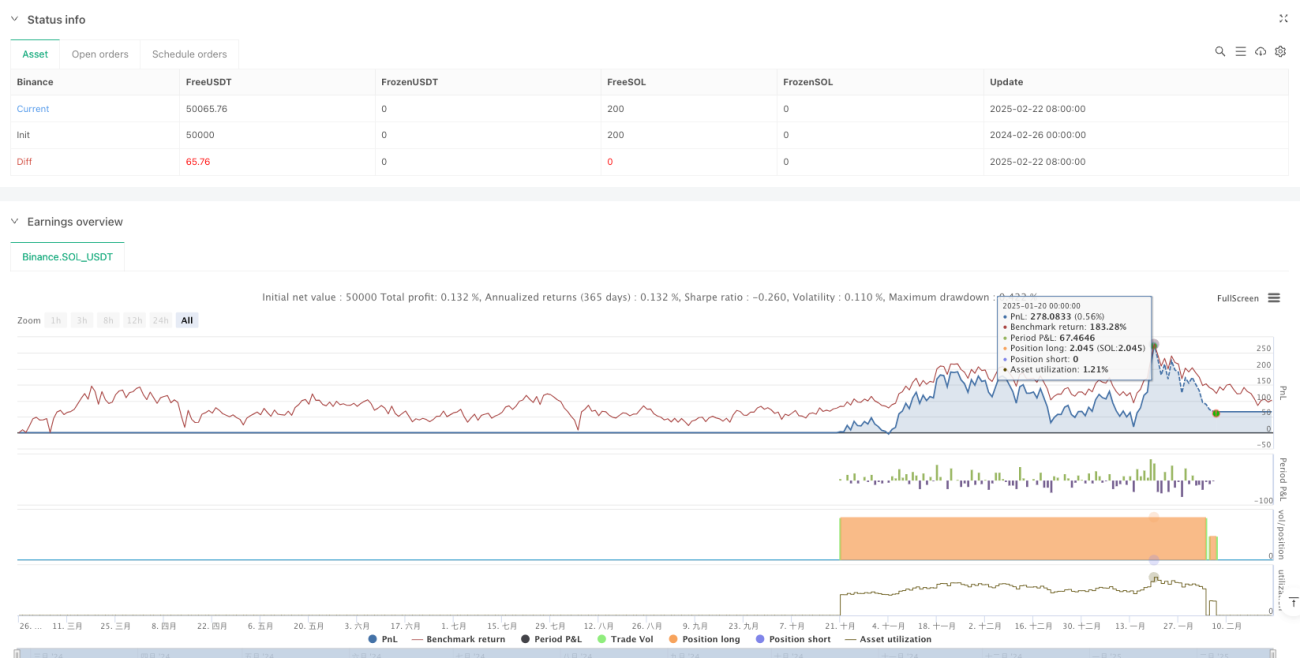The width and height of the screenshot is (1300, 658).
Task: Collapse the Status info section
Action: [14, 19]
